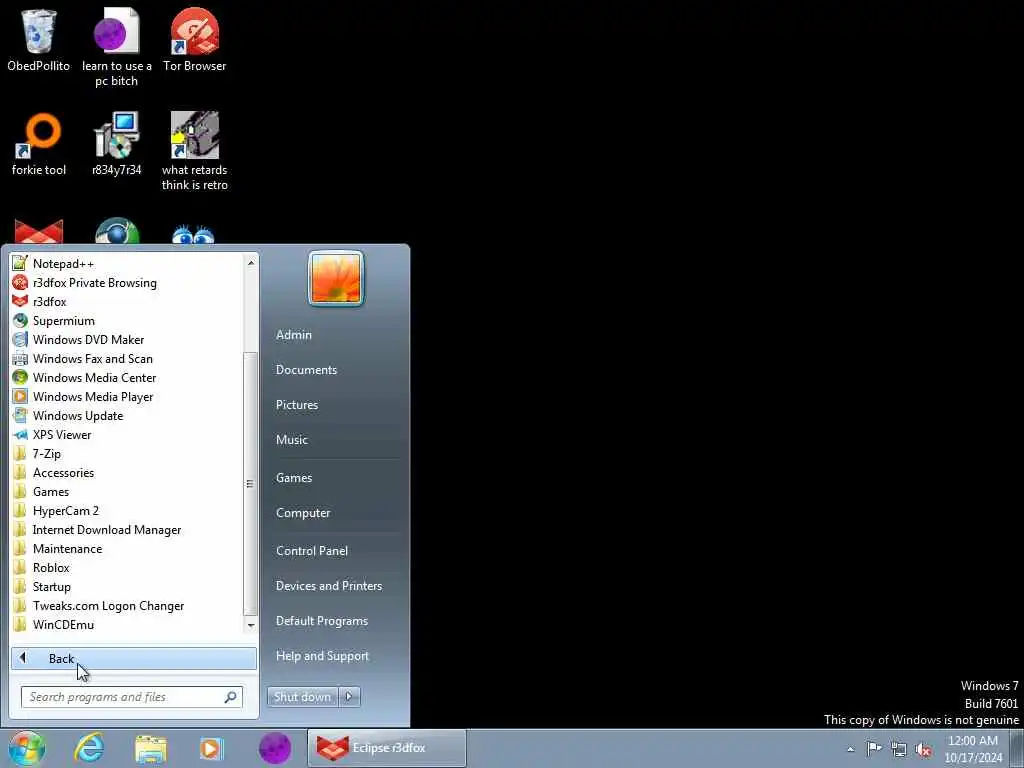Screen dimensions: 1024x768
Task: Click the Shut down button
Action: click(303, 697)
